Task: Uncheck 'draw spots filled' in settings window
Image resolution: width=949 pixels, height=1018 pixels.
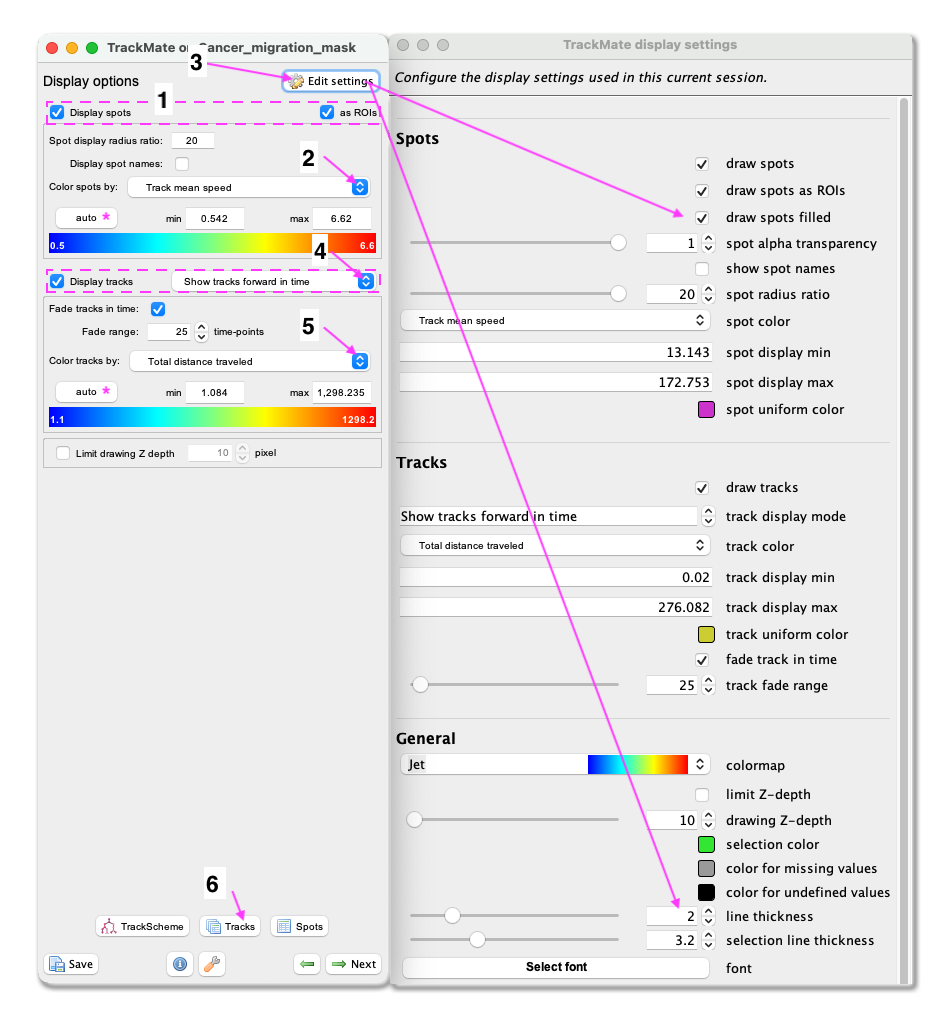Action: point(702,217)
